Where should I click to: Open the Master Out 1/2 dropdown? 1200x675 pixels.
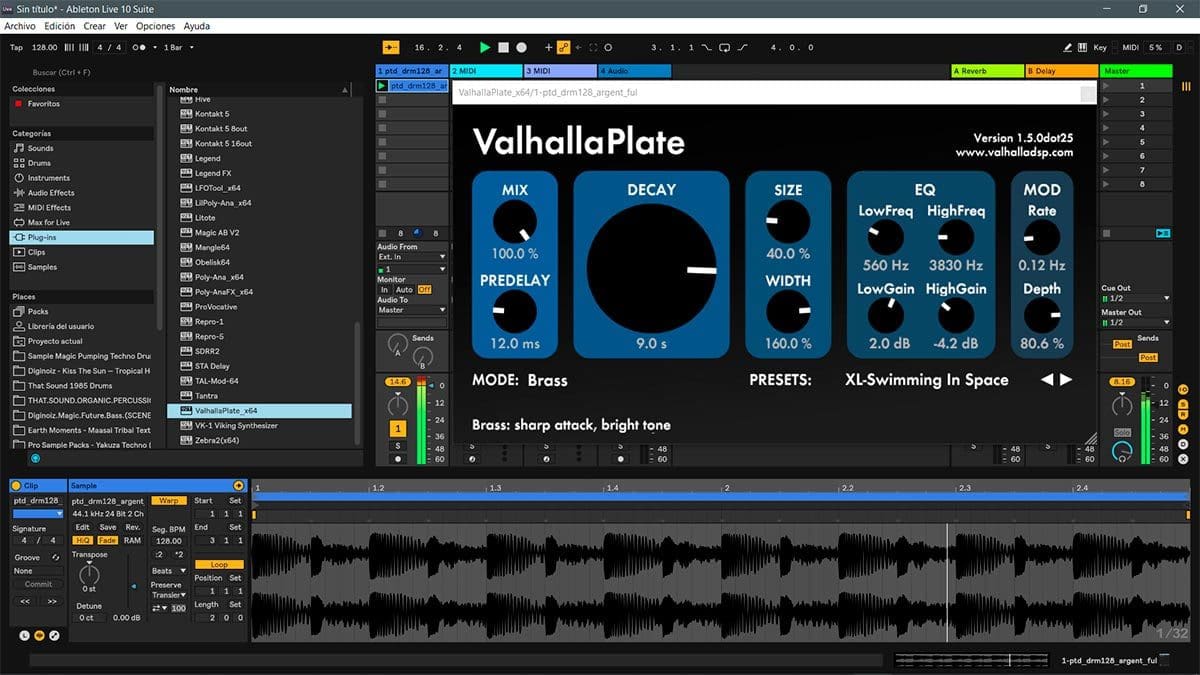(1135, 322)
